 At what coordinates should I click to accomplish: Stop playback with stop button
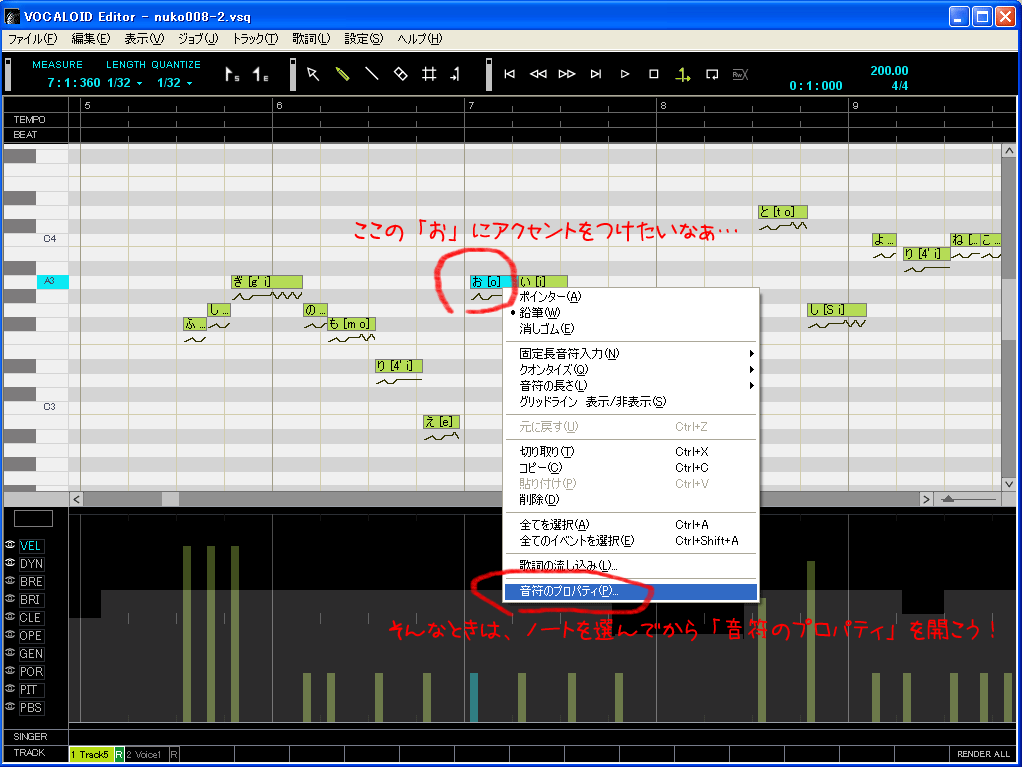point(654,74)
